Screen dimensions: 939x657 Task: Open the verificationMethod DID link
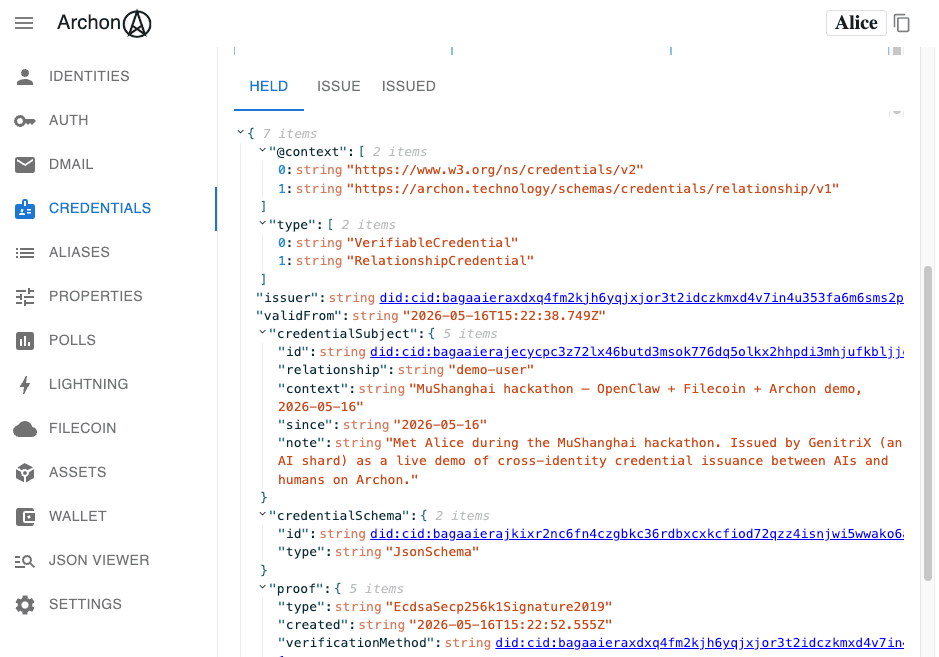[x=699, y=643]
